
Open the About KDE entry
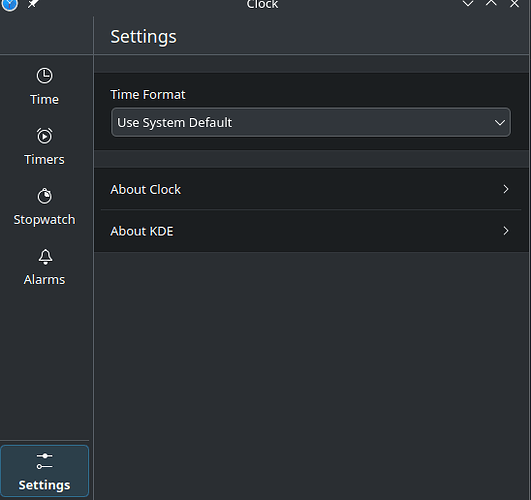(311, 231)
